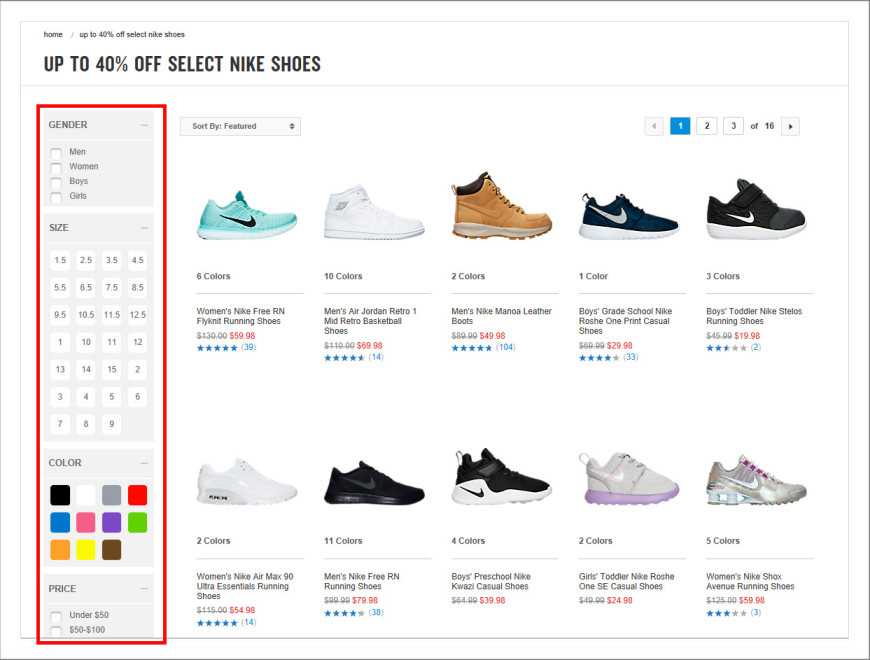Check the Women gender filter
The image size is (870, 660).
coord(56,167)
